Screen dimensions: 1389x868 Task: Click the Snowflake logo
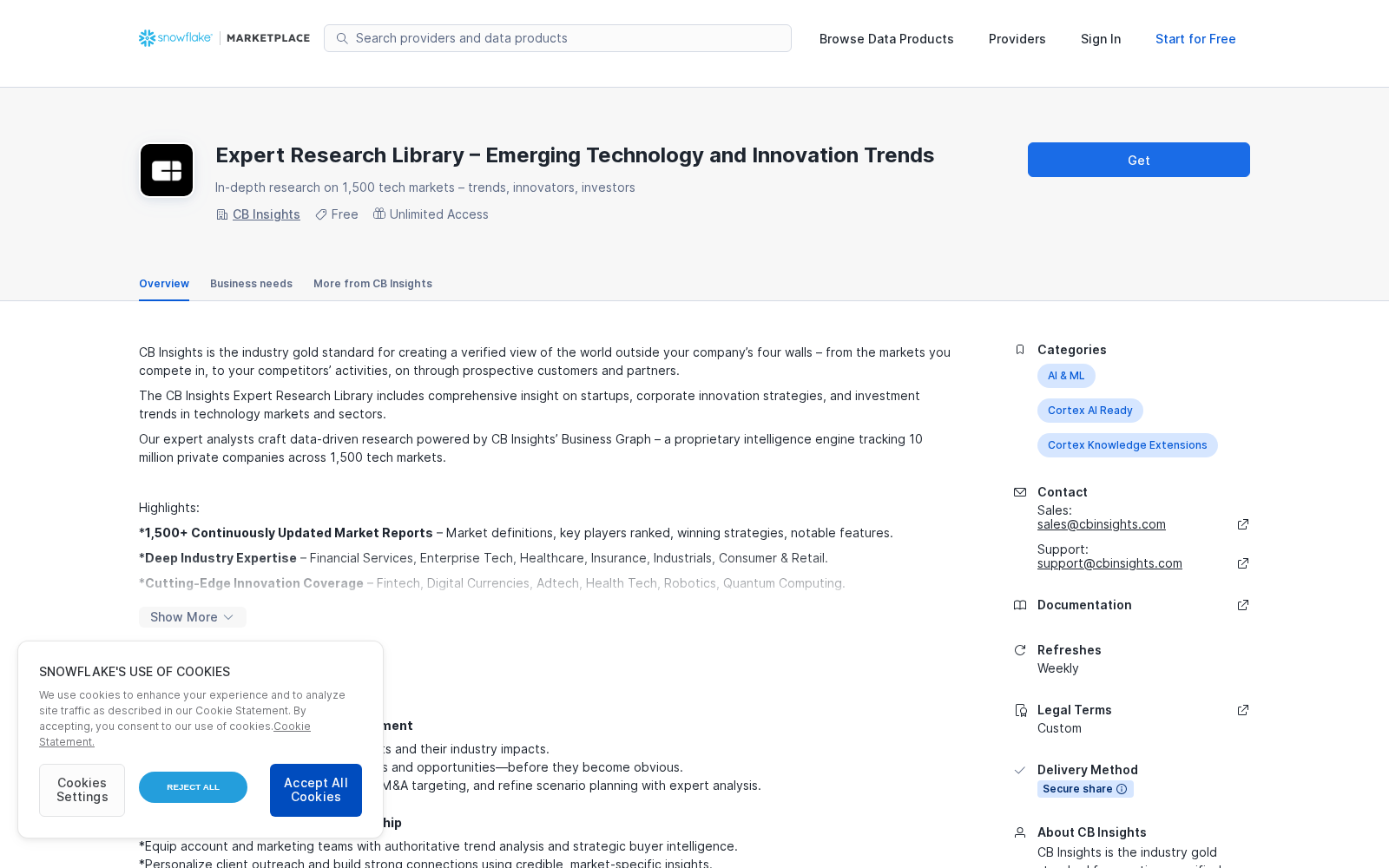coord(175,38)
